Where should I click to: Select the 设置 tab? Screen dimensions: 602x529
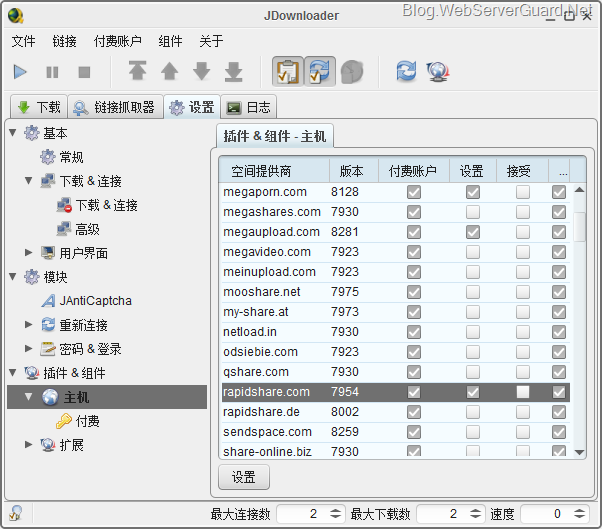point(192,107)
